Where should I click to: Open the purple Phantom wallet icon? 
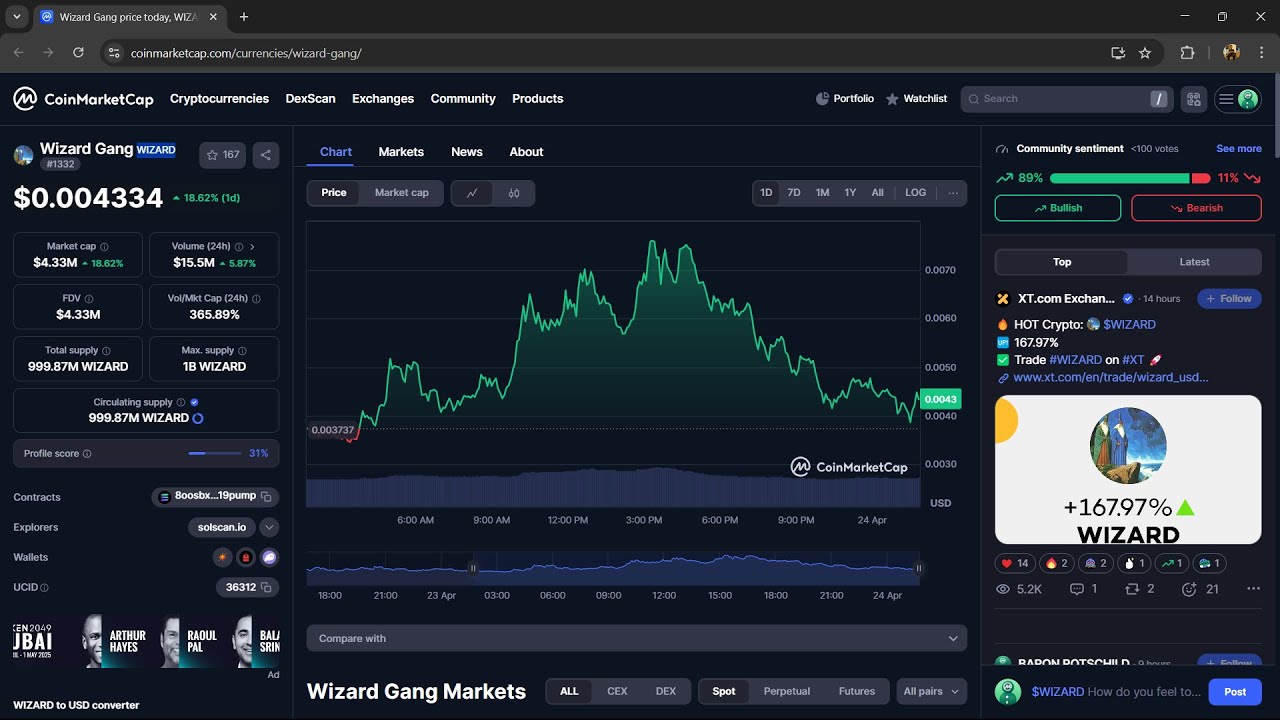[x=269, y=557]
